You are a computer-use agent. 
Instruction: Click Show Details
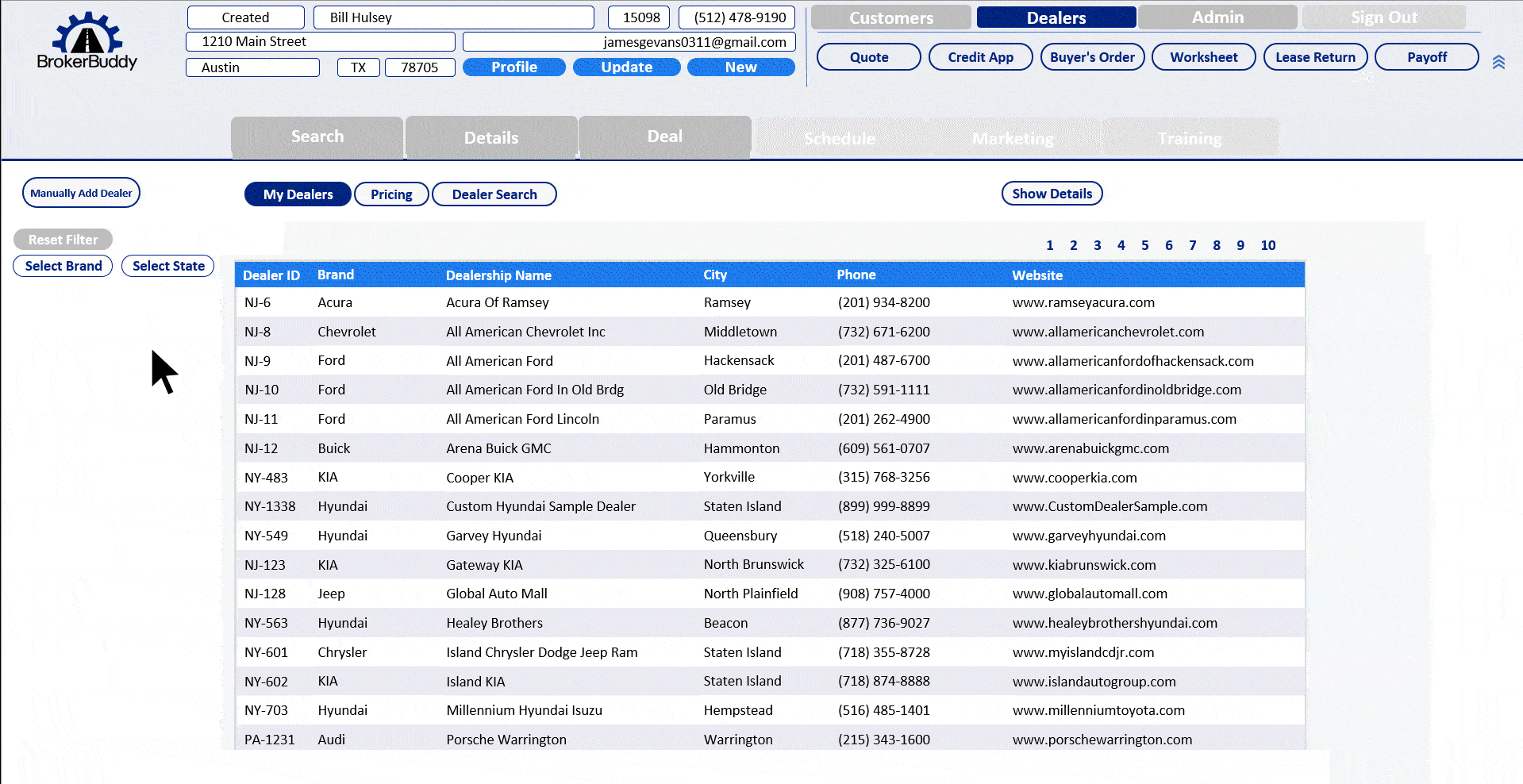tap(1052, 194)
